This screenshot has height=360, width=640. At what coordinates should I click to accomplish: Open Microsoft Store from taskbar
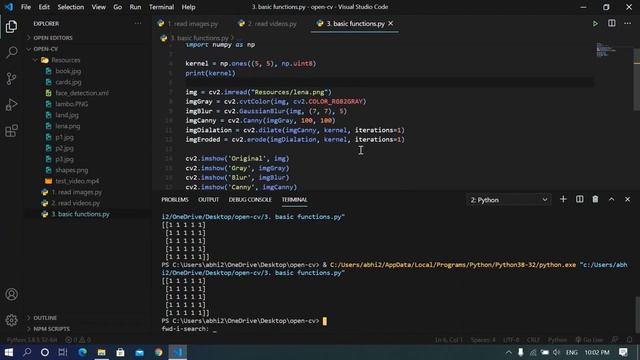(120, 352)
